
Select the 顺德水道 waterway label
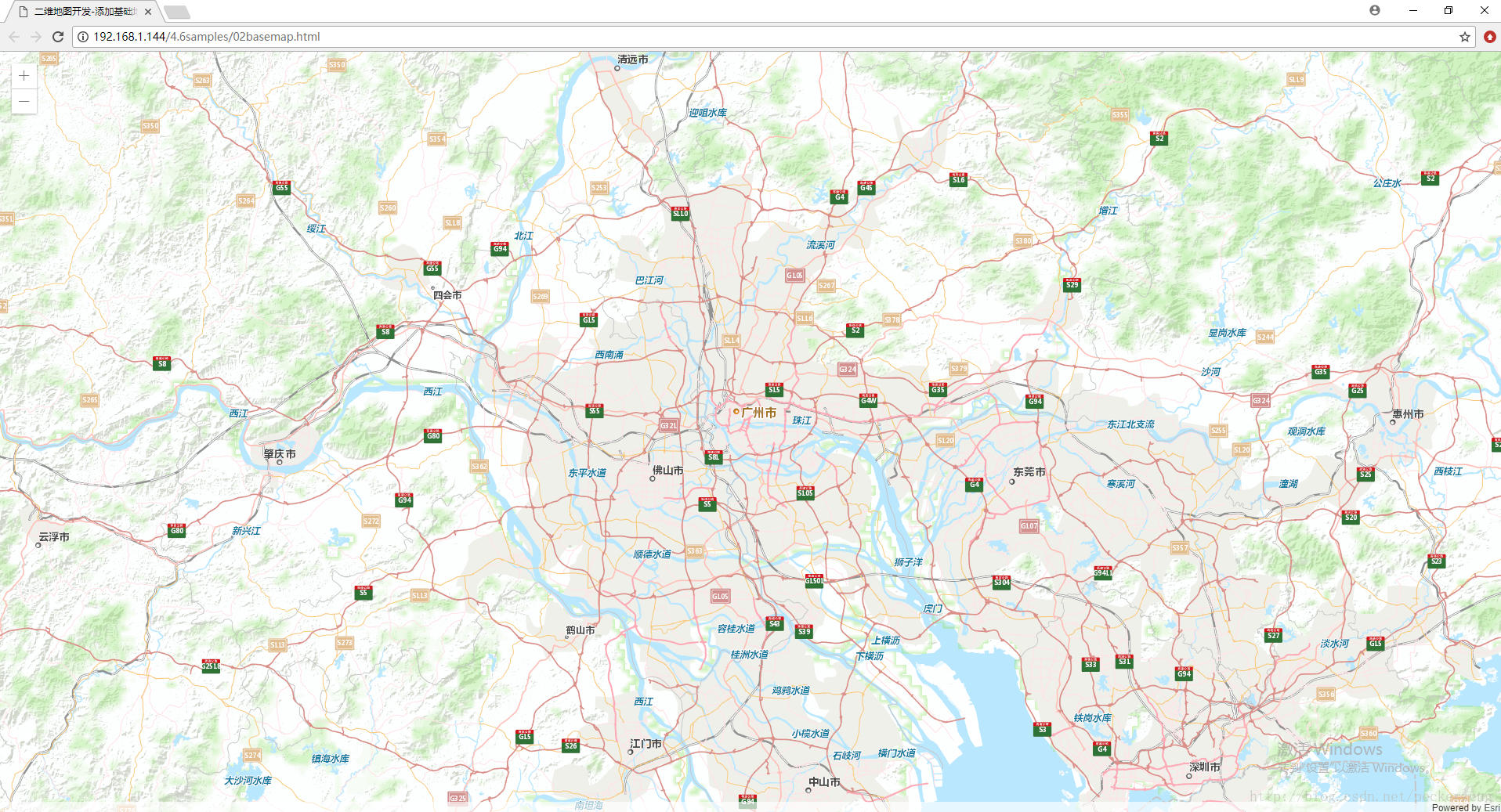(x=652, y=554)
